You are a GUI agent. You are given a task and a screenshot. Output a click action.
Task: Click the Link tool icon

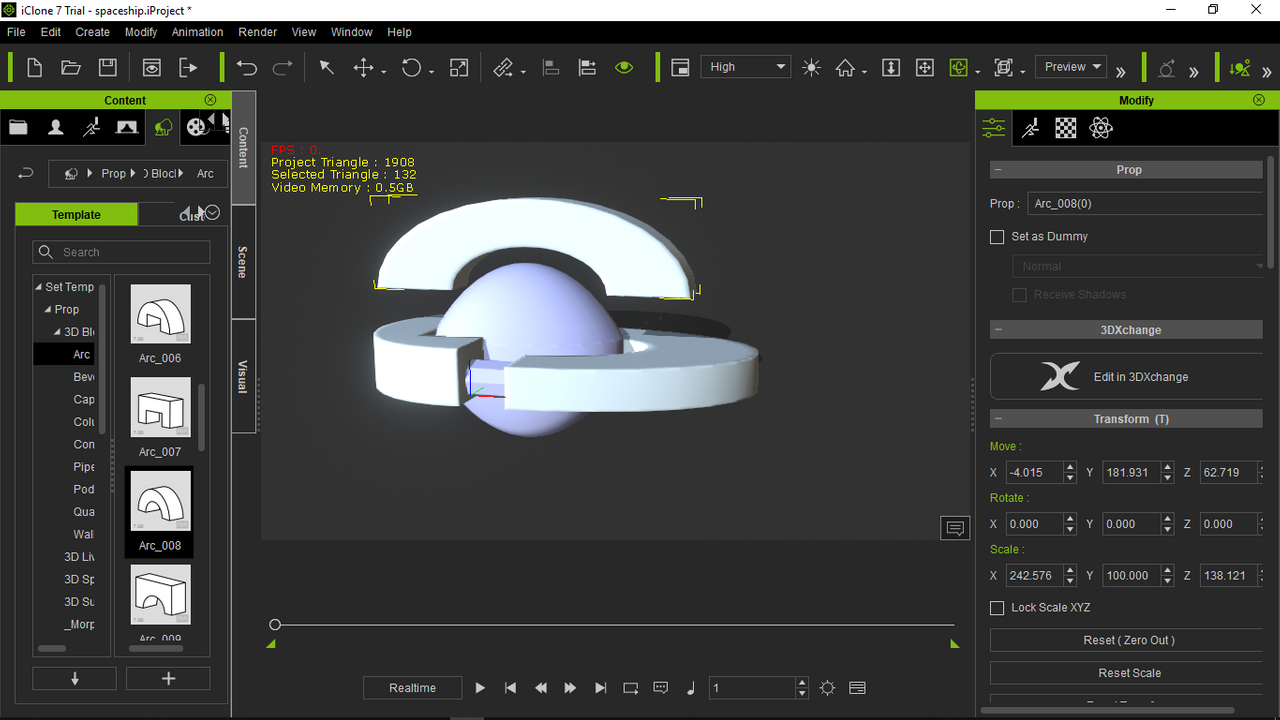504,68
